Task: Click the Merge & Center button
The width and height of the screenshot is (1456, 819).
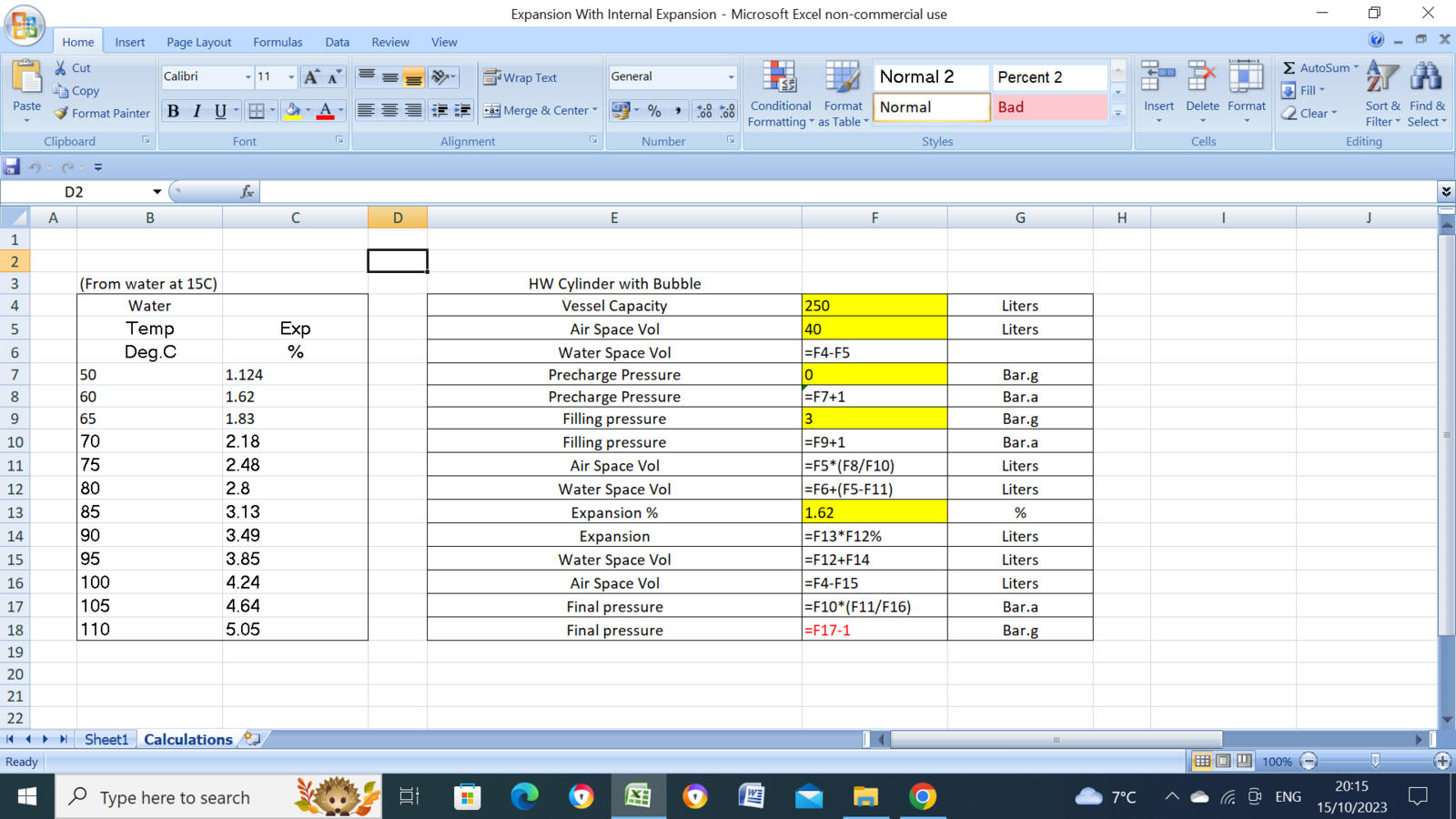Action: tap(540, 111)
